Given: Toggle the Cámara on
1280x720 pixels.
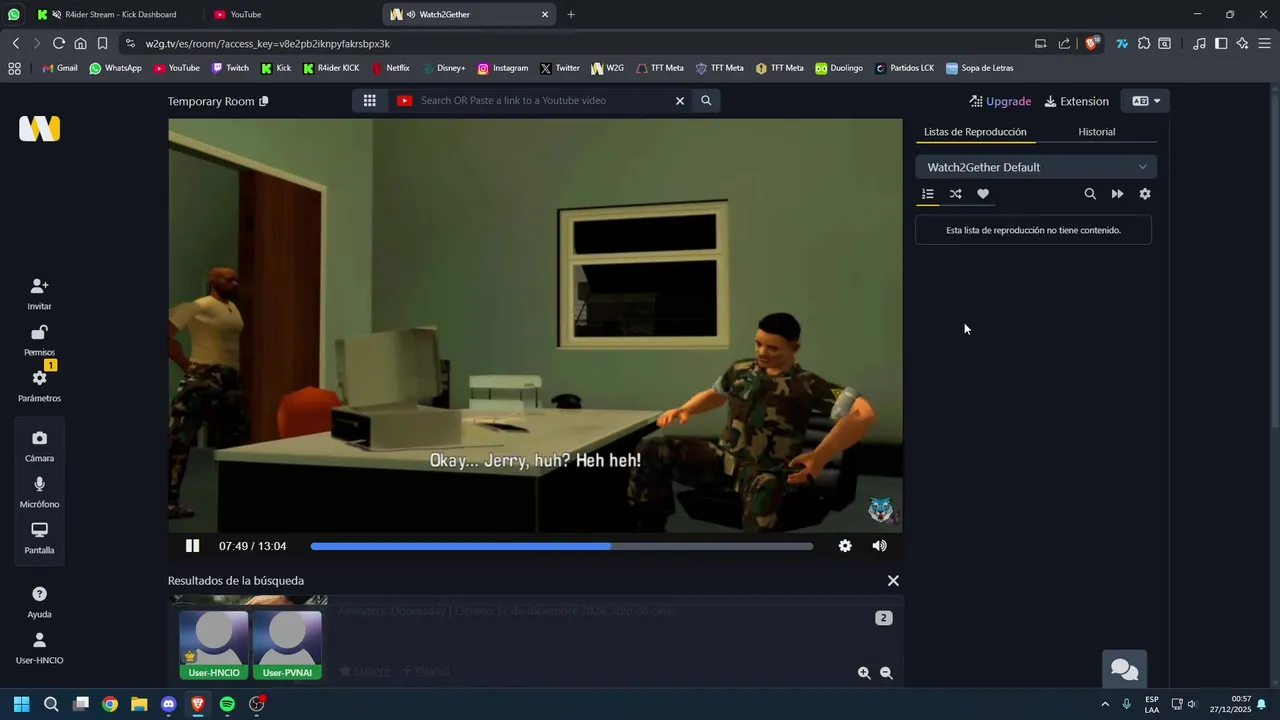Looking at the screenshot, I should [x=39, y=446].
